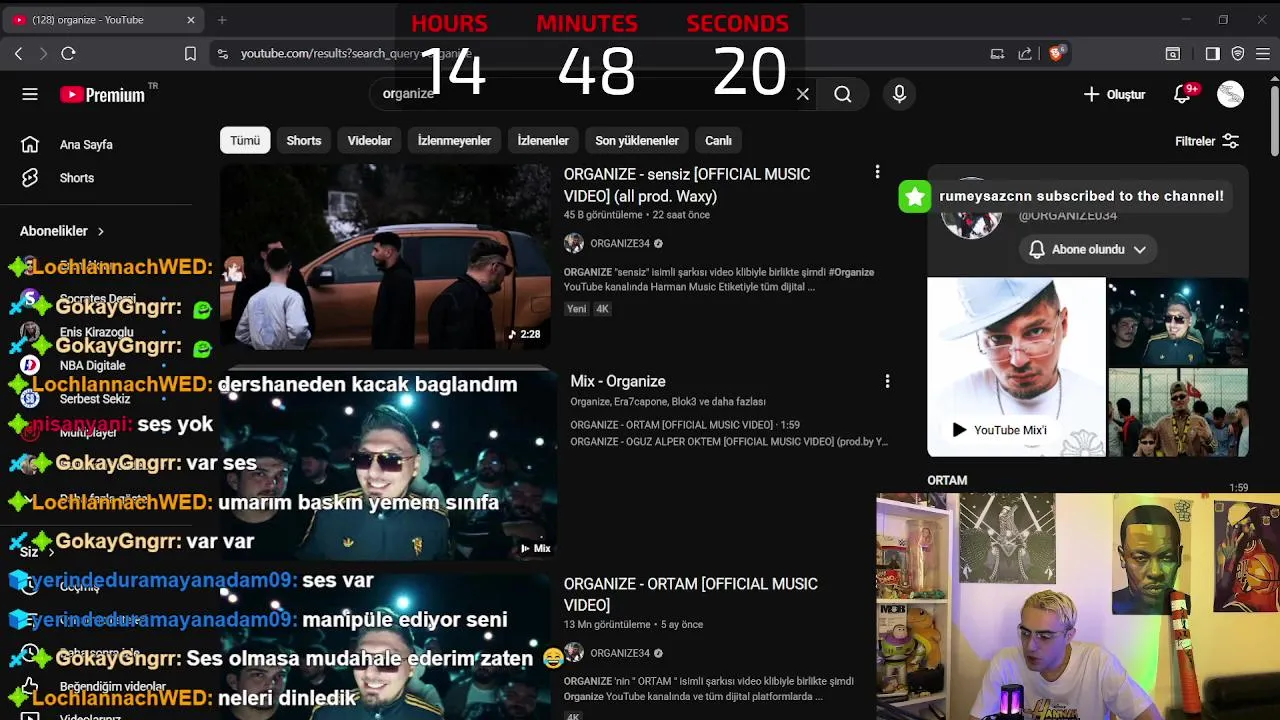Open the hamburger guide menu
This screenshot has height=720, width=1280.
click(30, 94)
